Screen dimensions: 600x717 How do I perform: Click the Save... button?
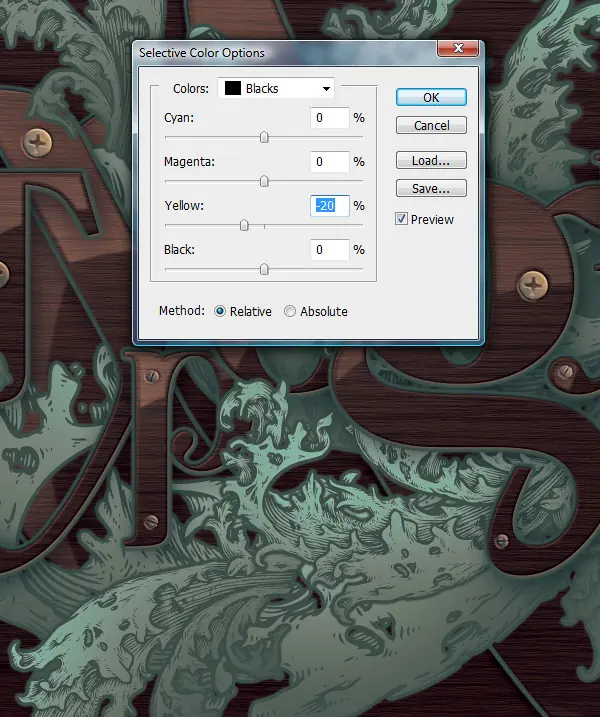(431, 188)
